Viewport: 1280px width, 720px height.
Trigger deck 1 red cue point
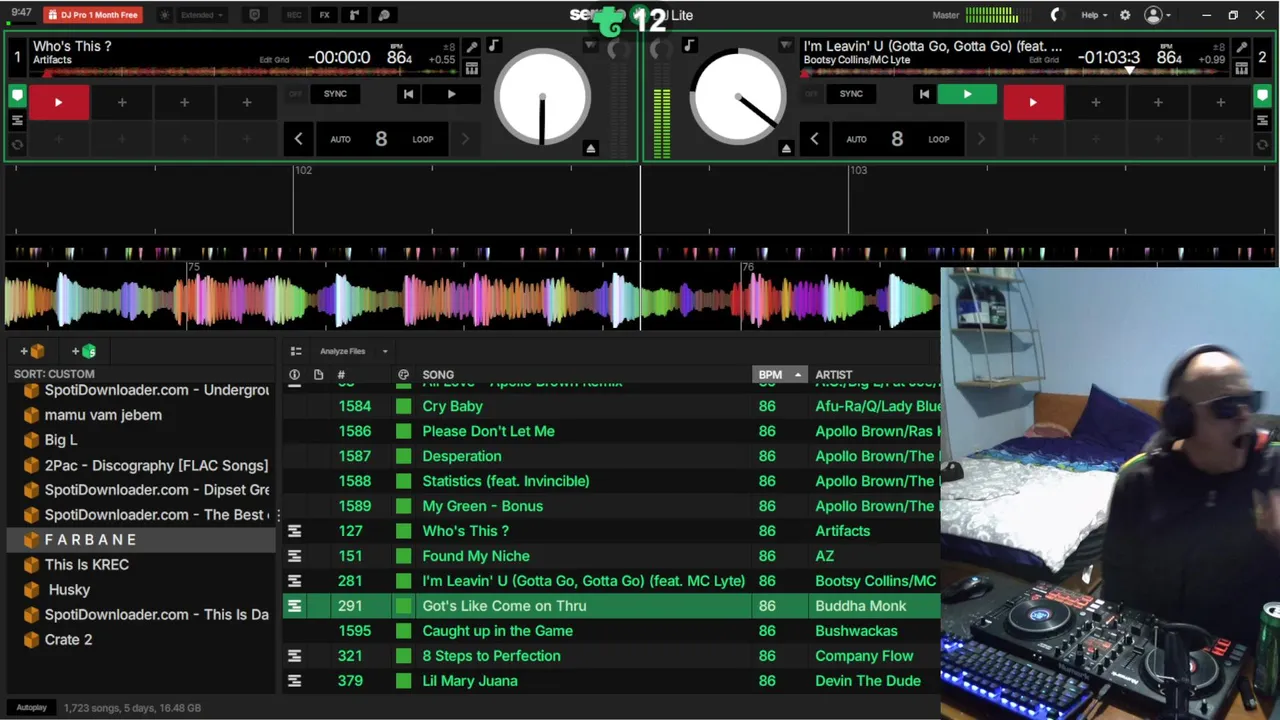click(59, 102)
